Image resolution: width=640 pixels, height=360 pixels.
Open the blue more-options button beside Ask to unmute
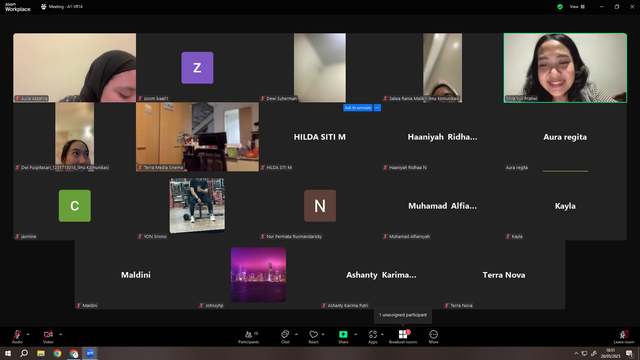[378, 108]
